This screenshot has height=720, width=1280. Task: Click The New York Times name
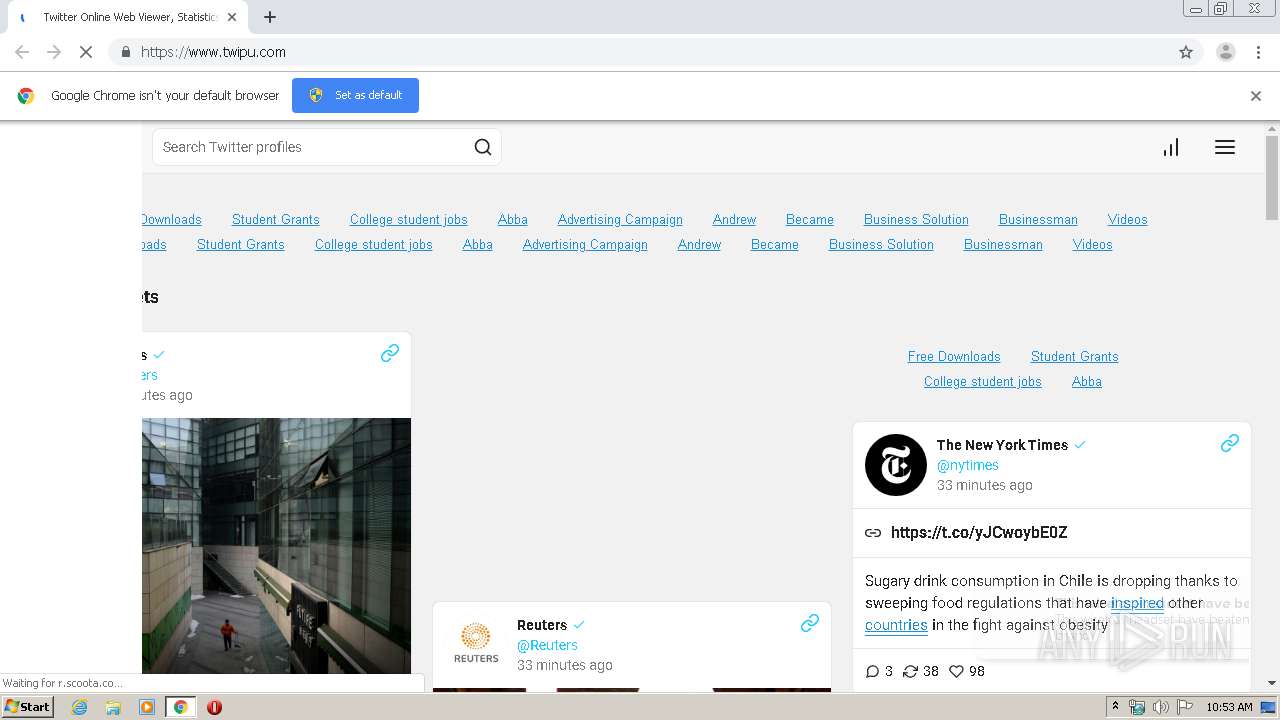[x=1002, y=445]
